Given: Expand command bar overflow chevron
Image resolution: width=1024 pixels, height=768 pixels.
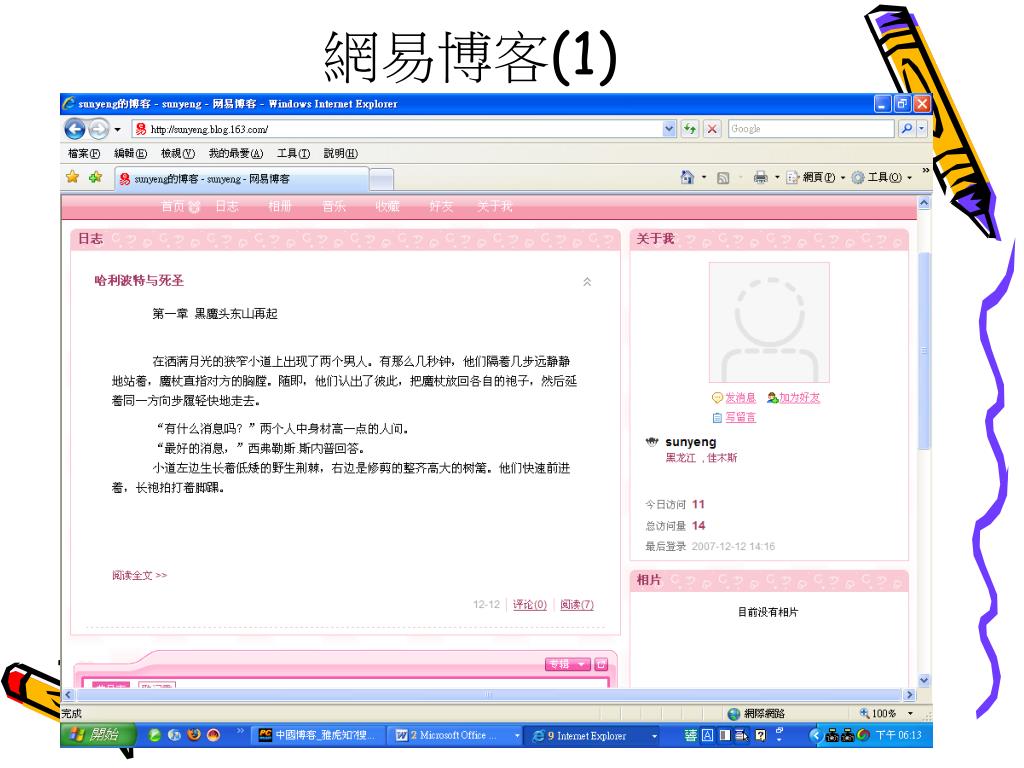Looking at the screenshot, I should (925, 170).
